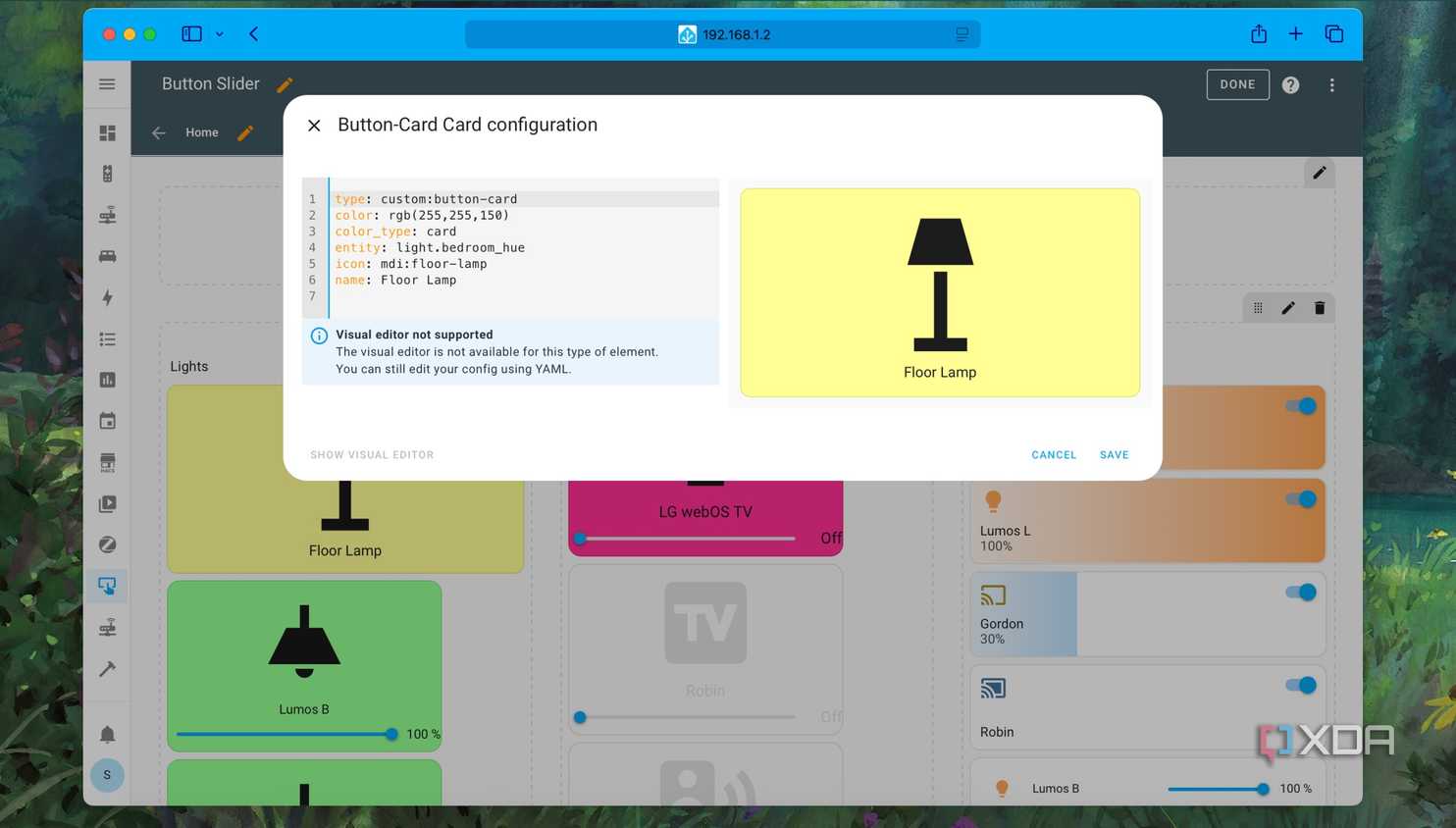
Task: Click the browser Share icon
Action: click(x=1259, y=34)
